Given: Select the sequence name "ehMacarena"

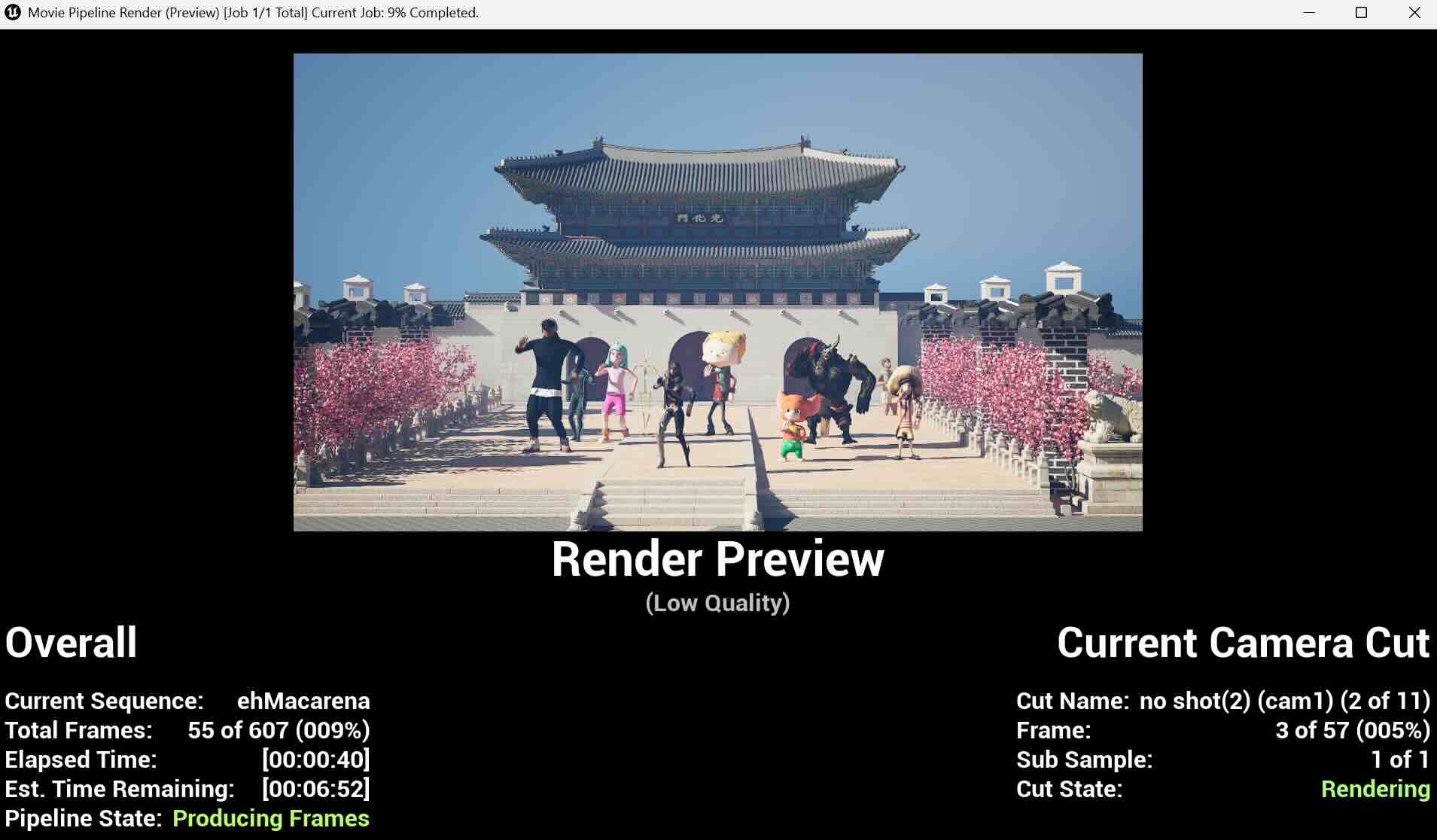Looking at the screenshot, I should [303, 701].
